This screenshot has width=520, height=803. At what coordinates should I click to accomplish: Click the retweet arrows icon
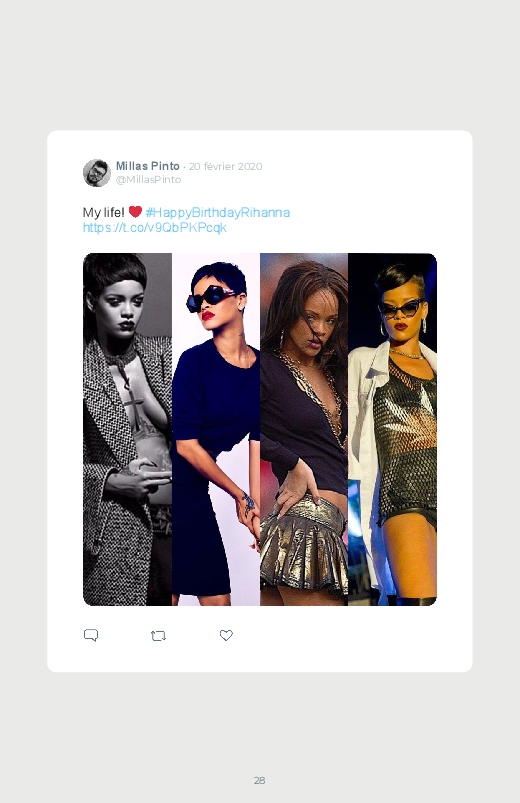point(158,636)
